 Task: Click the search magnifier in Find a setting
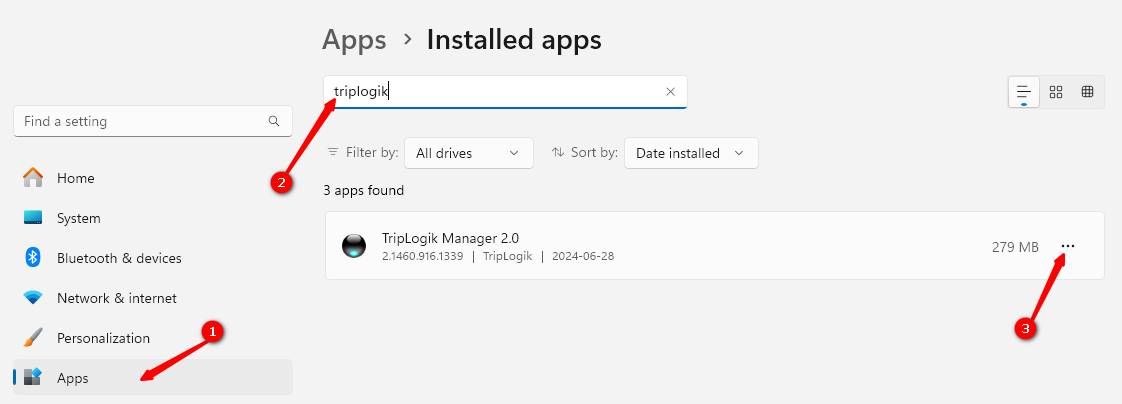(x=274, y=121)
